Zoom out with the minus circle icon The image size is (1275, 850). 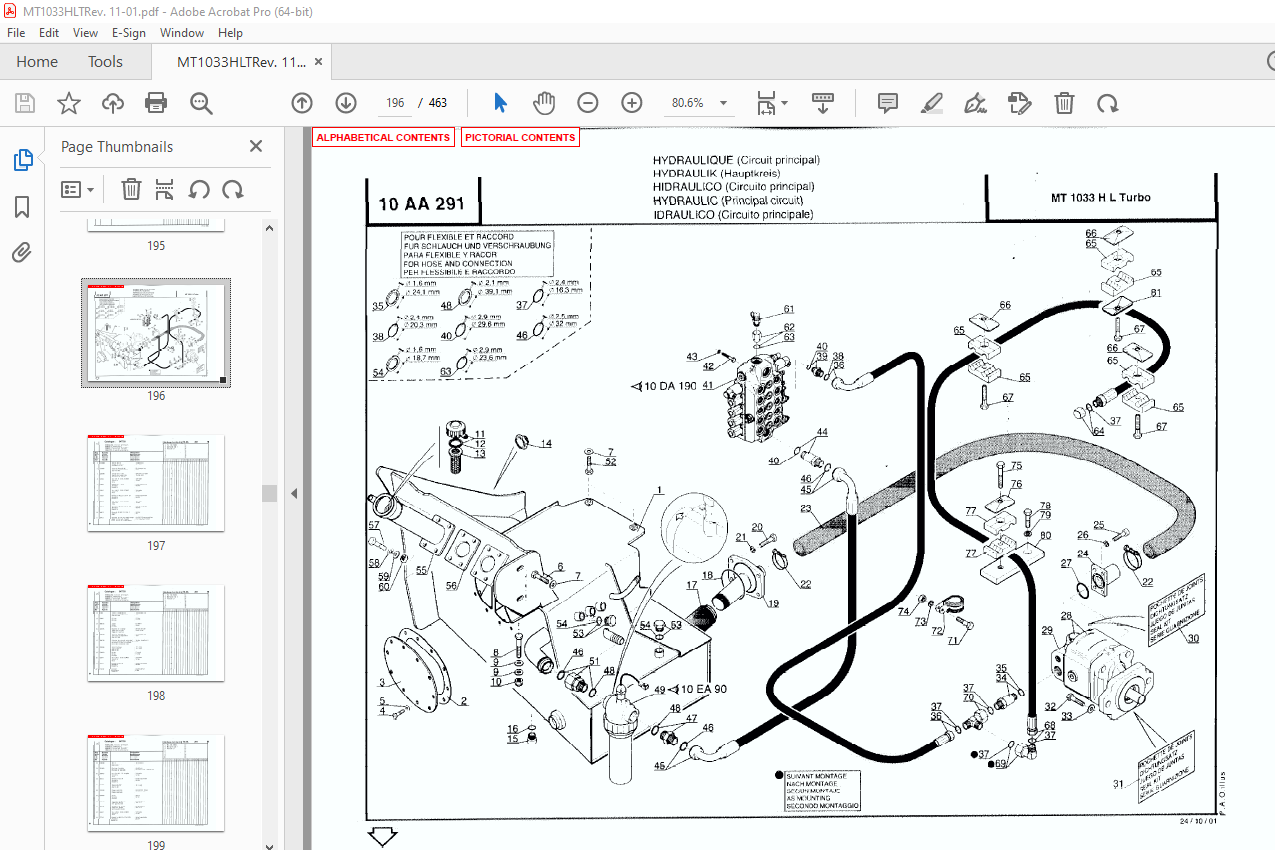click(x=588, y=103)
